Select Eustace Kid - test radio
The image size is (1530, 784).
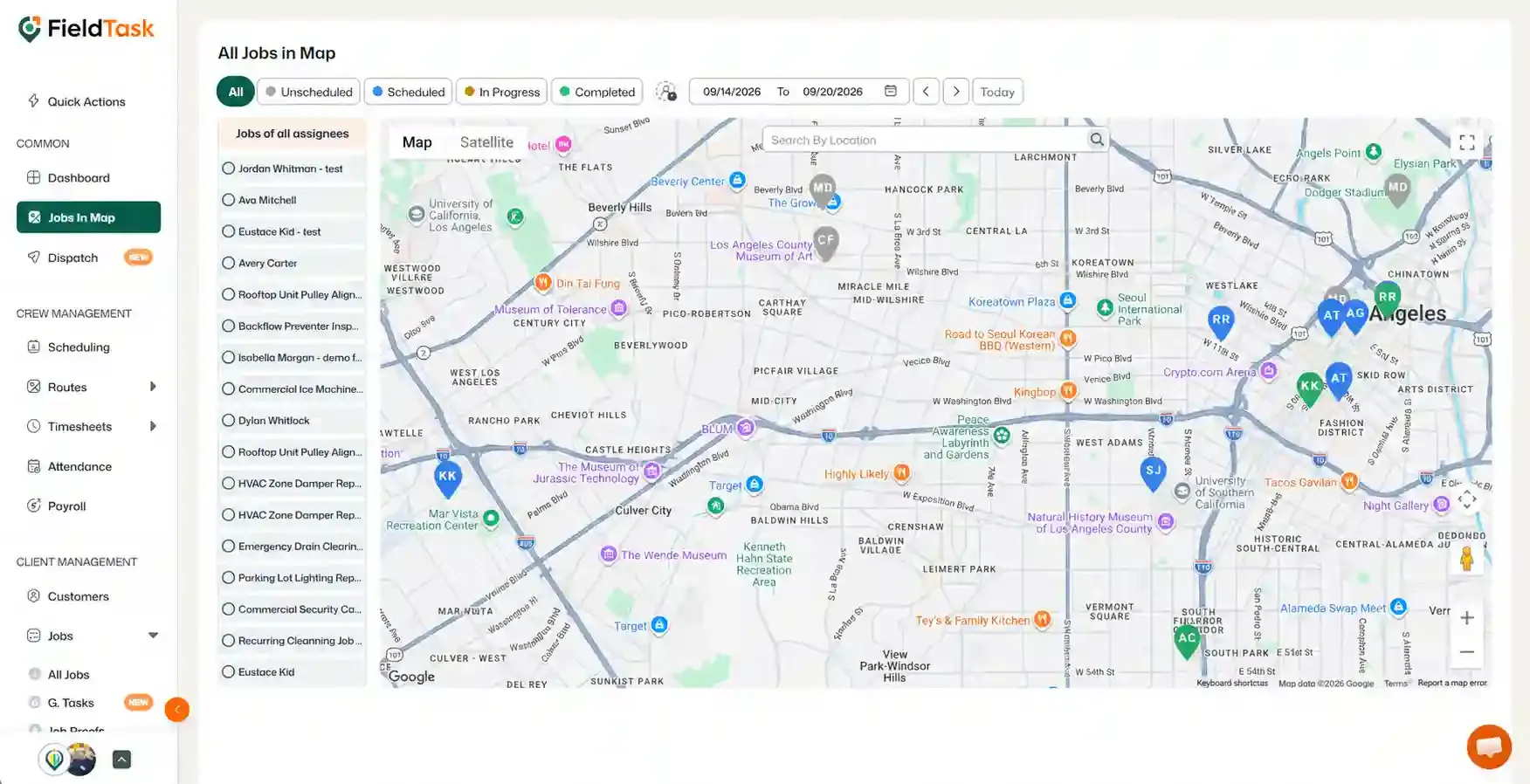228,231
